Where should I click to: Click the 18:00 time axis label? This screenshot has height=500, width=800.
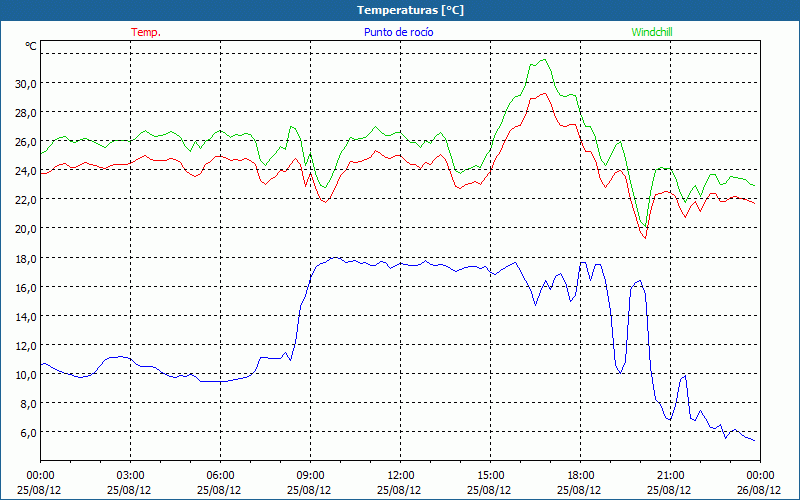[580, 476]
